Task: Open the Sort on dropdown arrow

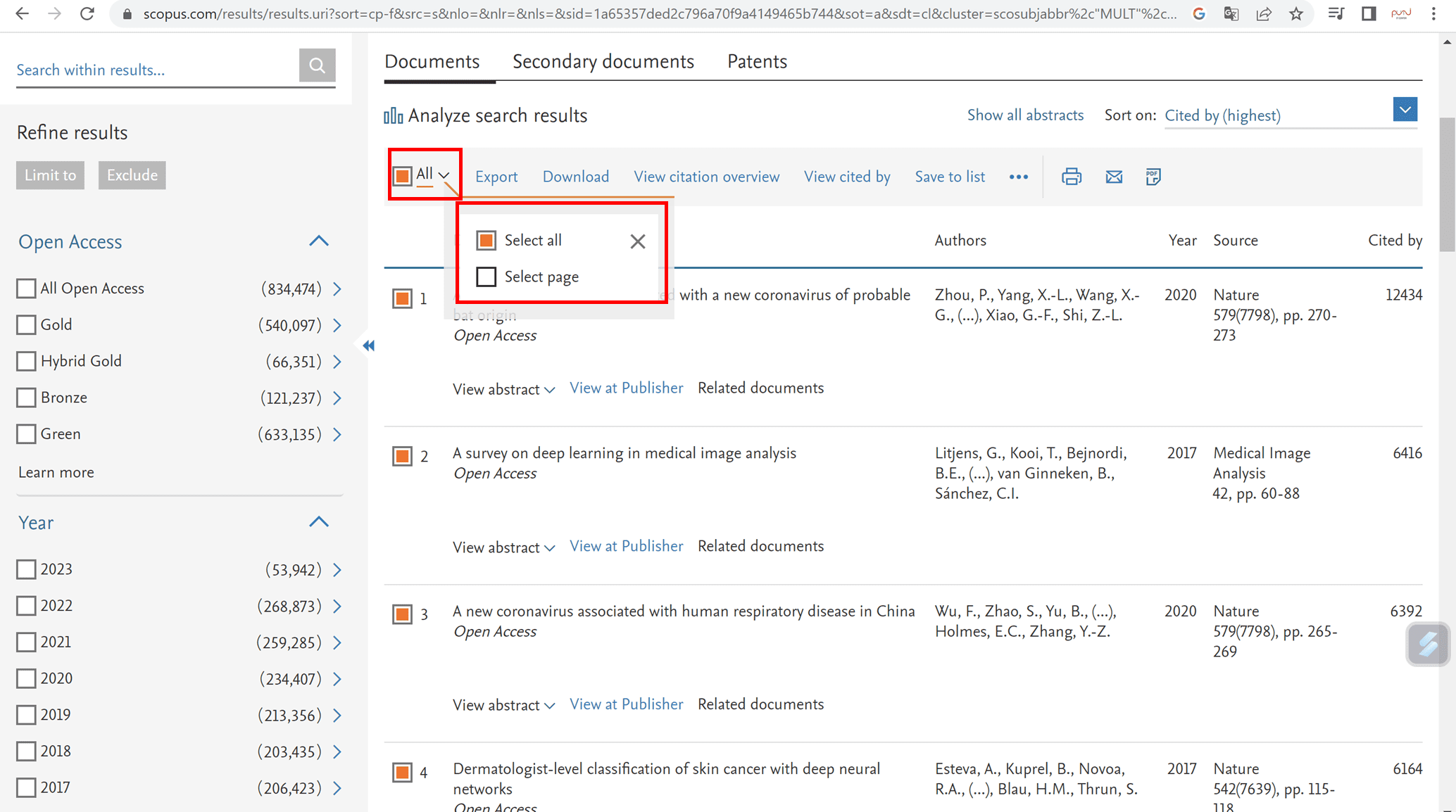Action: (1405, 110)
